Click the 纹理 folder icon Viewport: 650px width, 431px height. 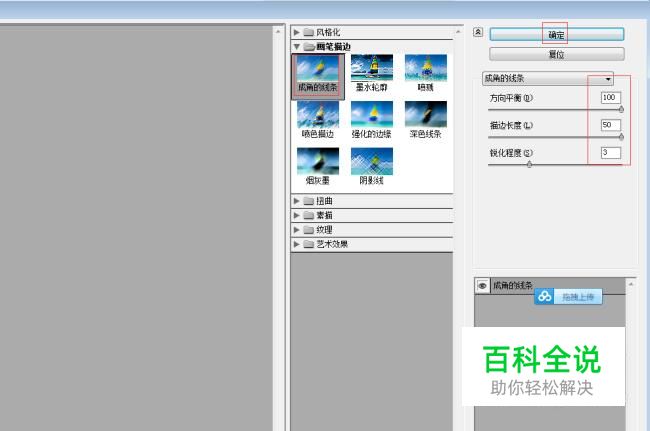(308, 230)
